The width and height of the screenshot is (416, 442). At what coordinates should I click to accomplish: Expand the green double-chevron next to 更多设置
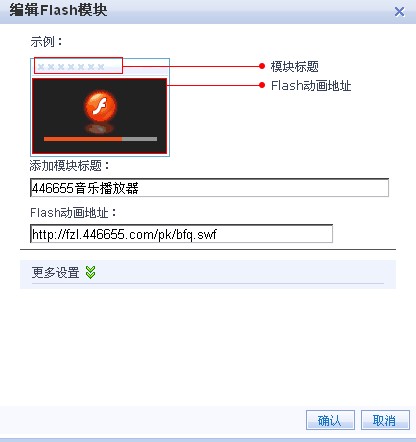[90, 272]
